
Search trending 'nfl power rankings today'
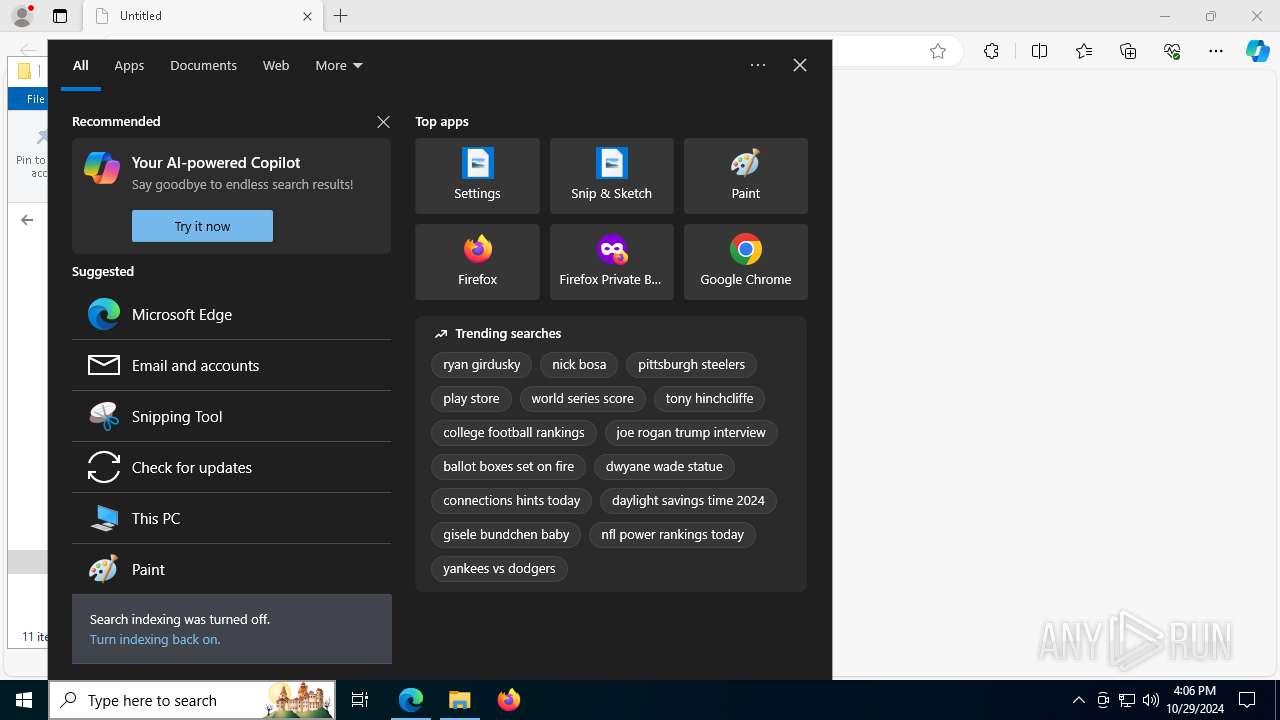click(x=672, y=535)
